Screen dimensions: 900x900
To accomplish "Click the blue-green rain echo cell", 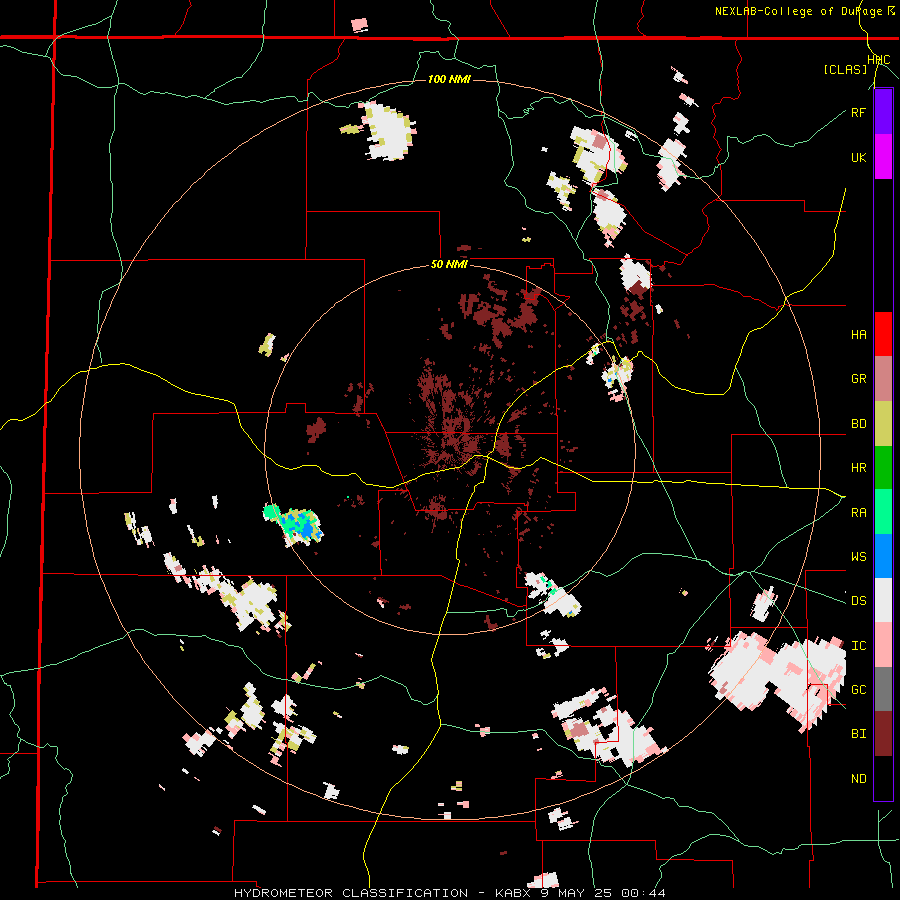I will point(294,523).
